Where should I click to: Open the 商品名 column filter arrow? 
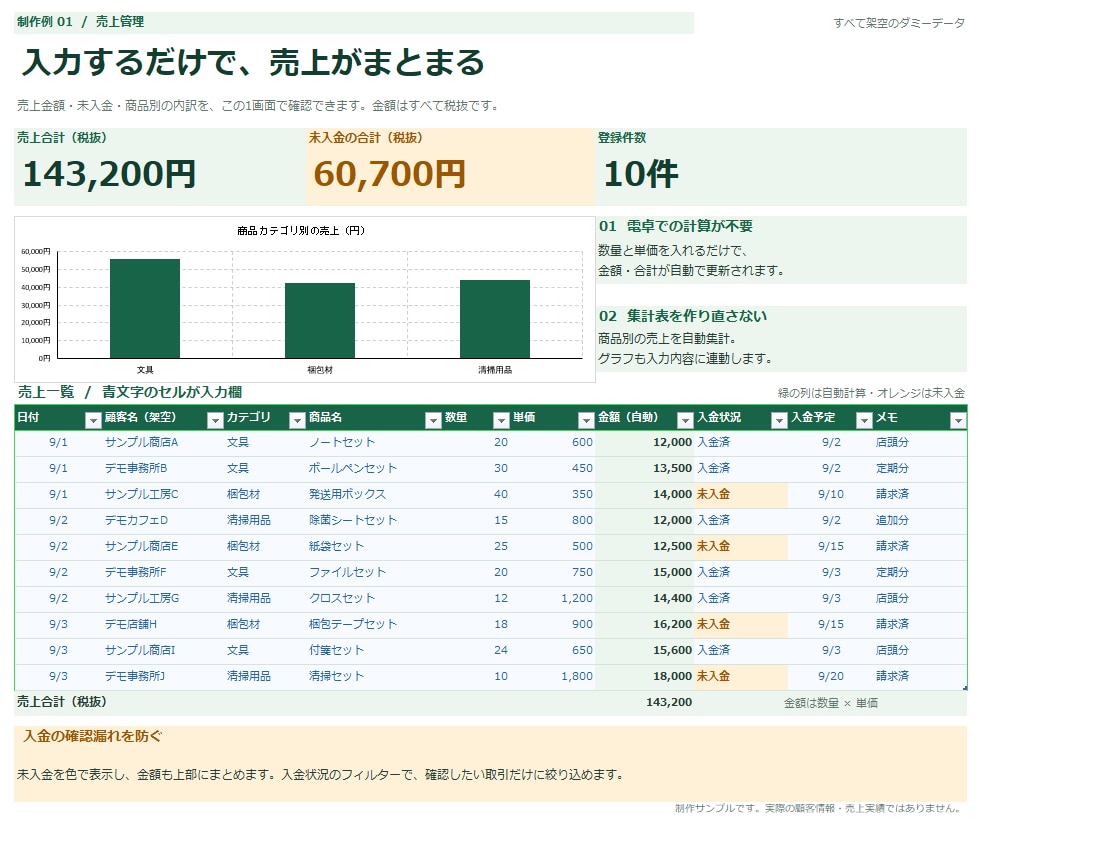433,421
